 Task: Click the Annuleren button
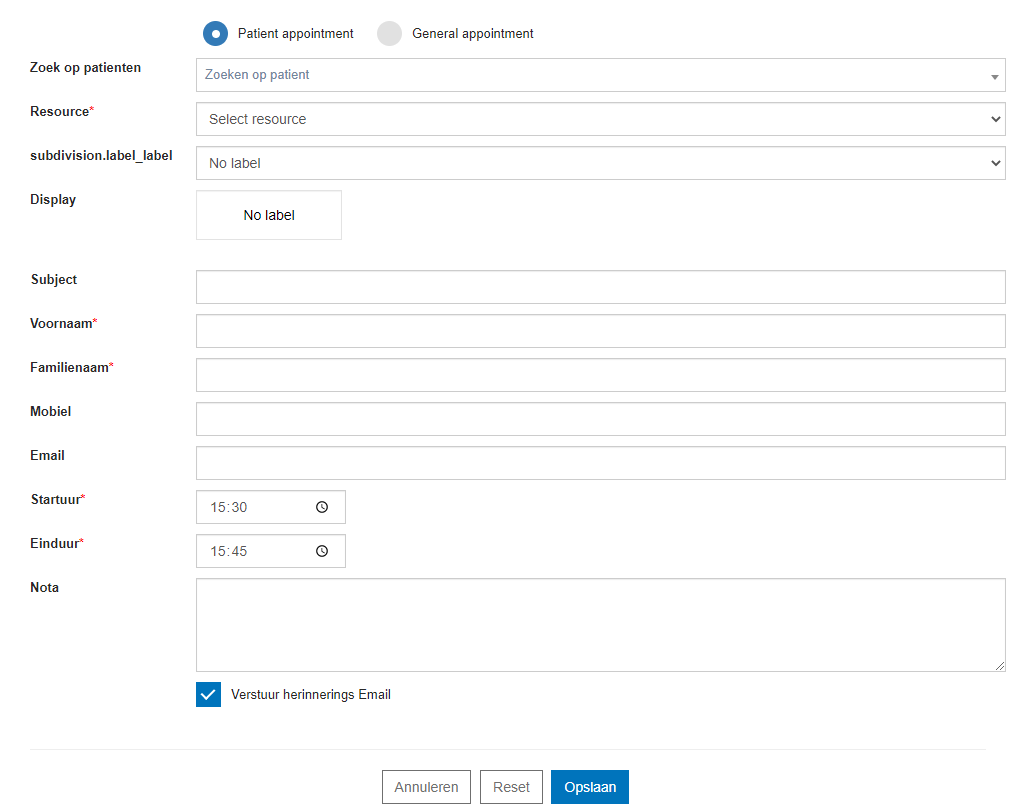coord(426,787)
